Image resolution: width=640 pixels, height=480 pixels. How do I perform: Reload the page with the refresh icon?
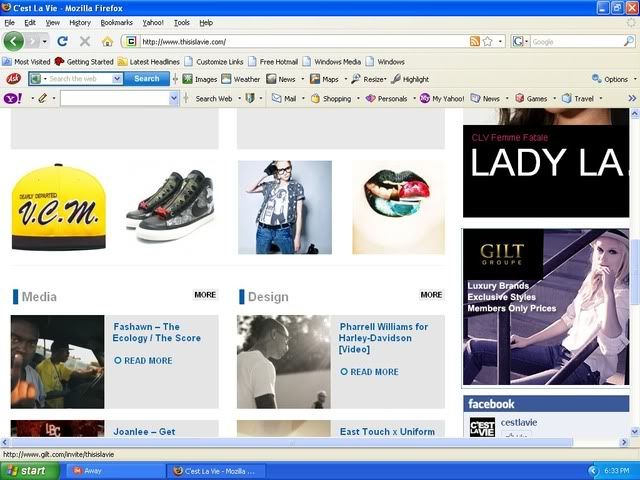[62, 41]
